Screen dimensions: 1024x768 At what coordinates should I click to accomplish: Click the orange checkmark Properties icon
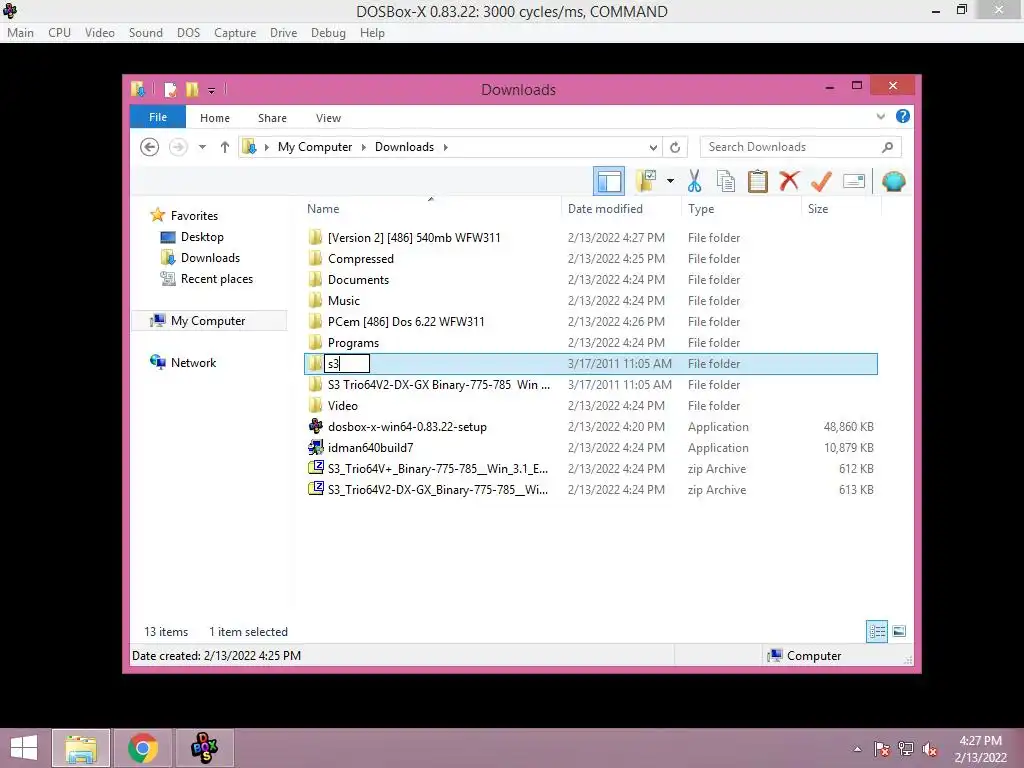click(821, 181)
